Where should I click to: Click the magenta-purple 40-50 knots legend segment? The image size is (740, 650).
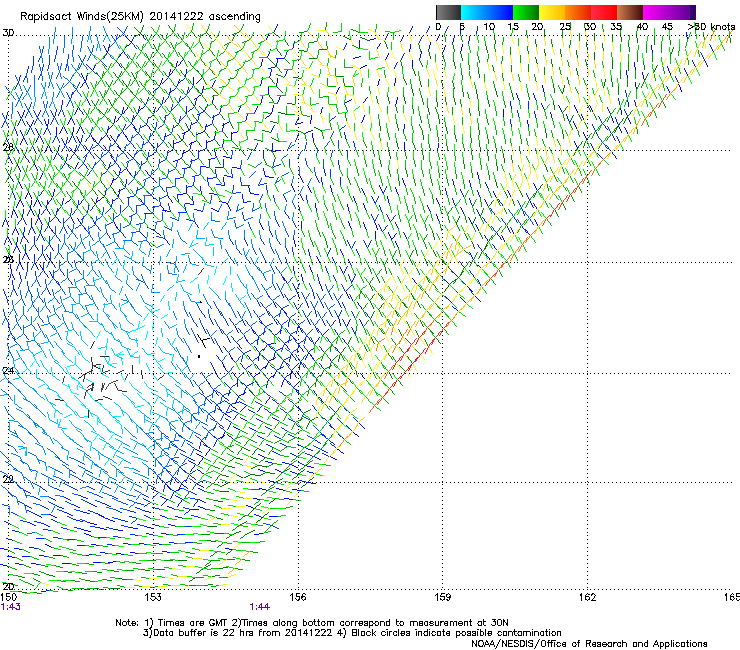pyautogui.click(x=669, y=12)
